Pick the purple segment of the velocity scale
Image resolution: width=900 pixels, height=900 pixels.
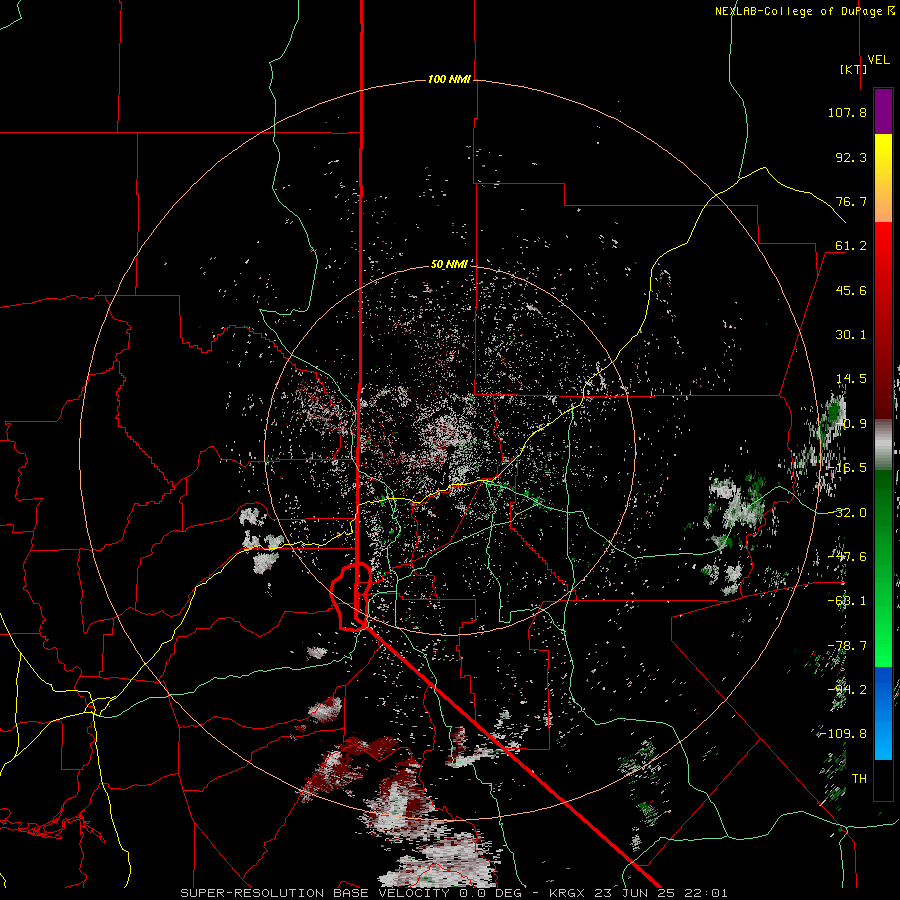pos(883,111)
